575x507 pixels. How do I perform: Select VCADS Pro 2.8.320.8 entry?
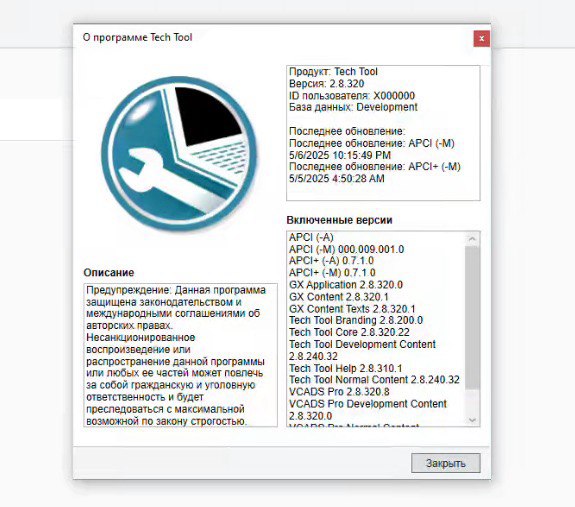[339, 392]
